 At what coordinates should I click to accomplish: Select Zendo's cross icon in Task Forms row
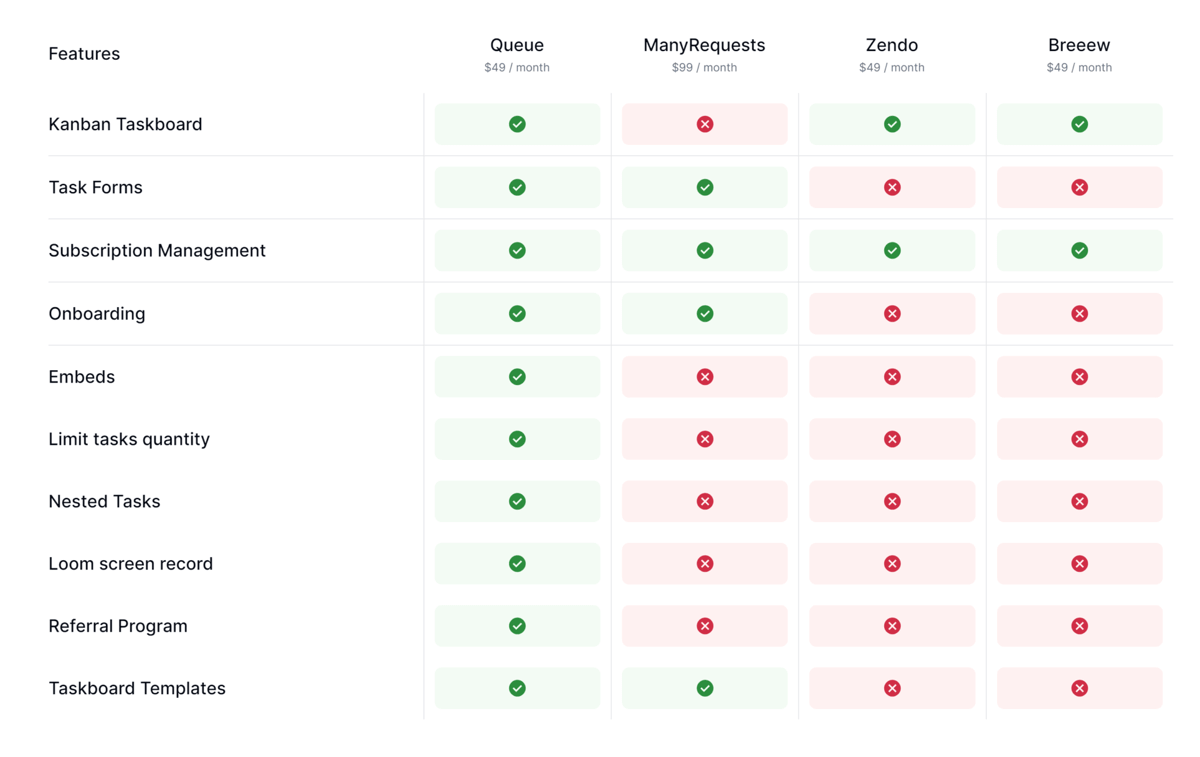[x=892, y=187]
